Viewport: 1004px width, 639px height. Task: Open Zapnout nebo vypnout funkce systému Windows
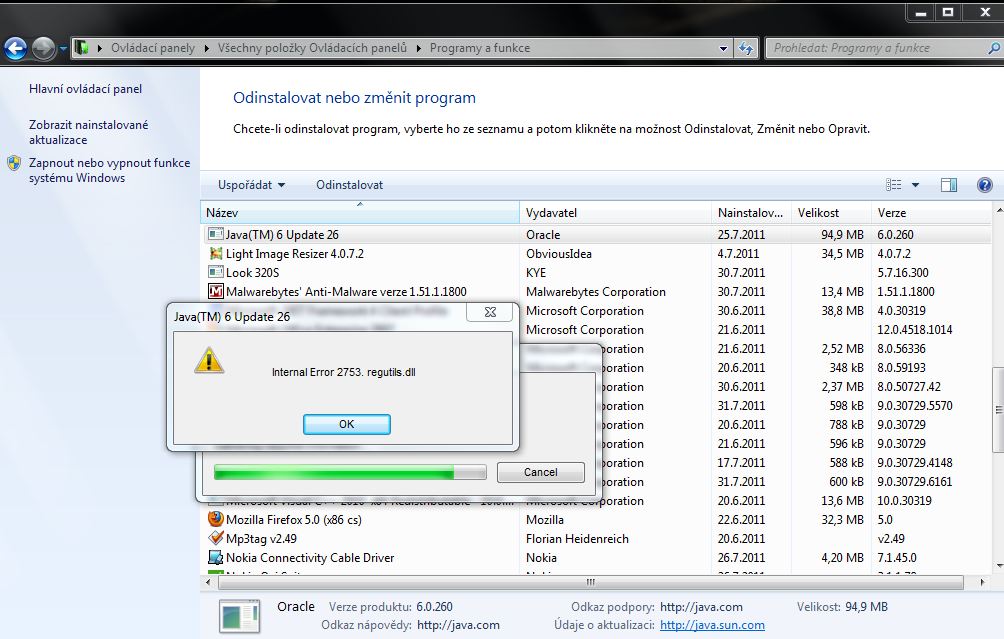coord(109,170)
